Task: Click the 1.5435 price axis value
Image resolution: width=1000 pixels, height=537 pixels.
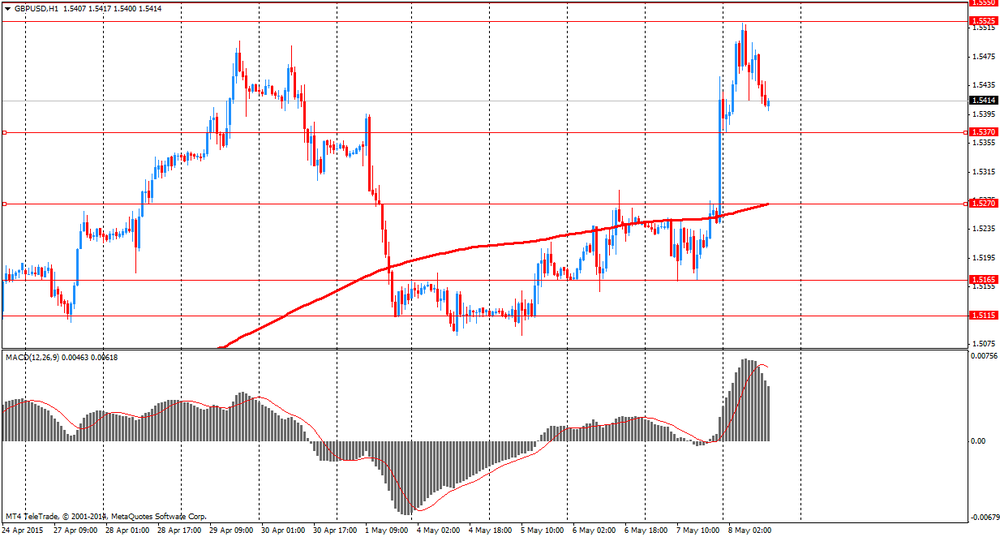Action: (x=983, y=85)
